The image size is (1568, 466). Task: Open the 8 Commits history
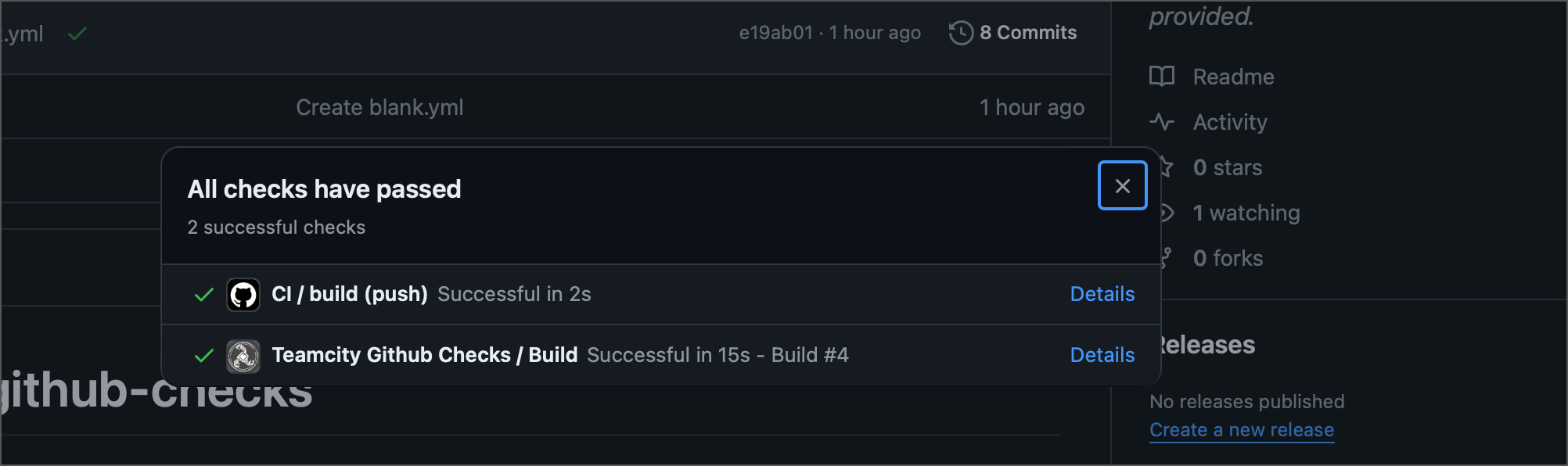(x=1027, y=32)
